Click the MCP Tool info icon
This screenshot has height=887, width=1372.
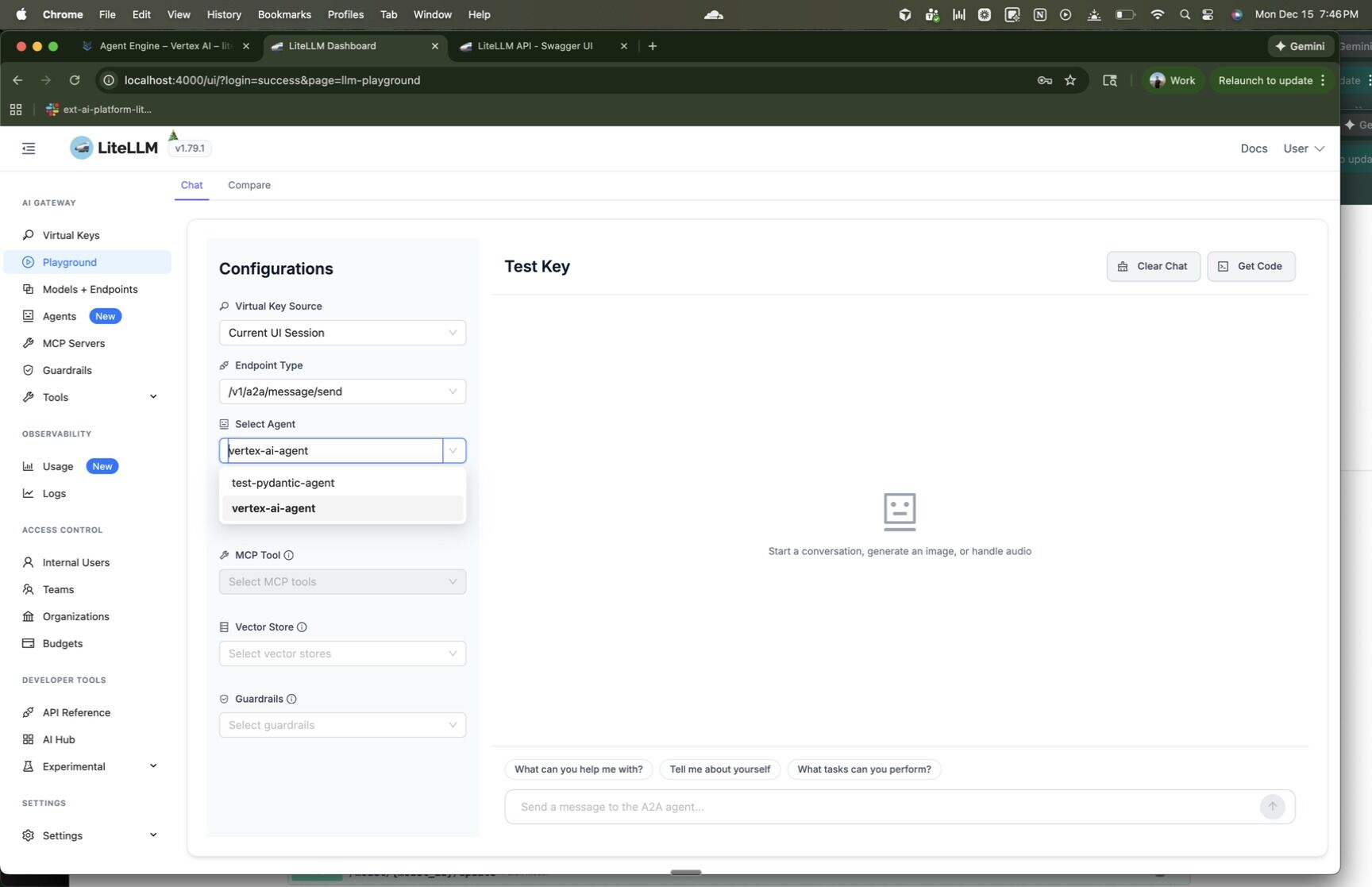pos(289,556)
